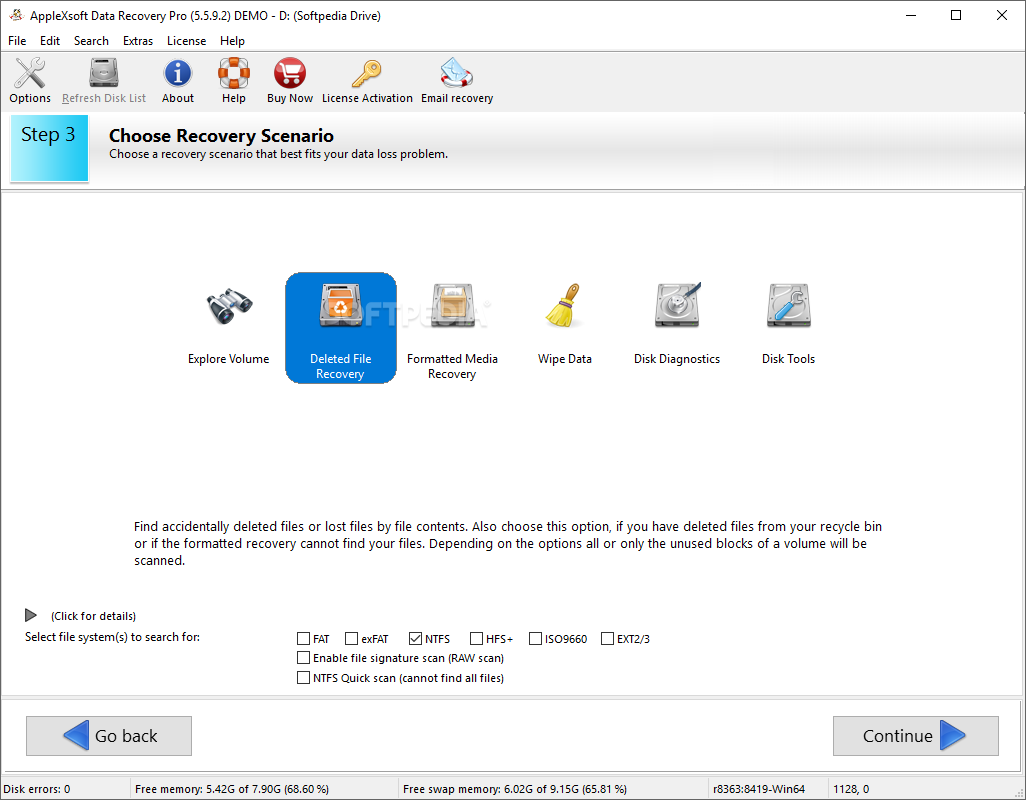Expand the Click for details triangle
1026x800 pixels.
(30, 616)
